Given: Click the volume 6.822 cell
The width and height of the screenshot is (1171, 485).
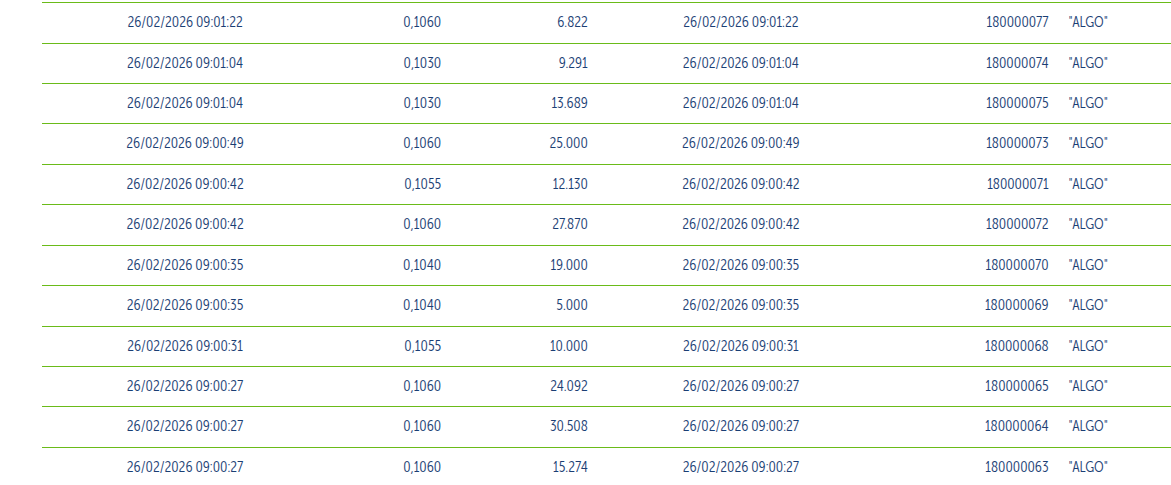Looking at the screenshot, I should coord(572,22).
